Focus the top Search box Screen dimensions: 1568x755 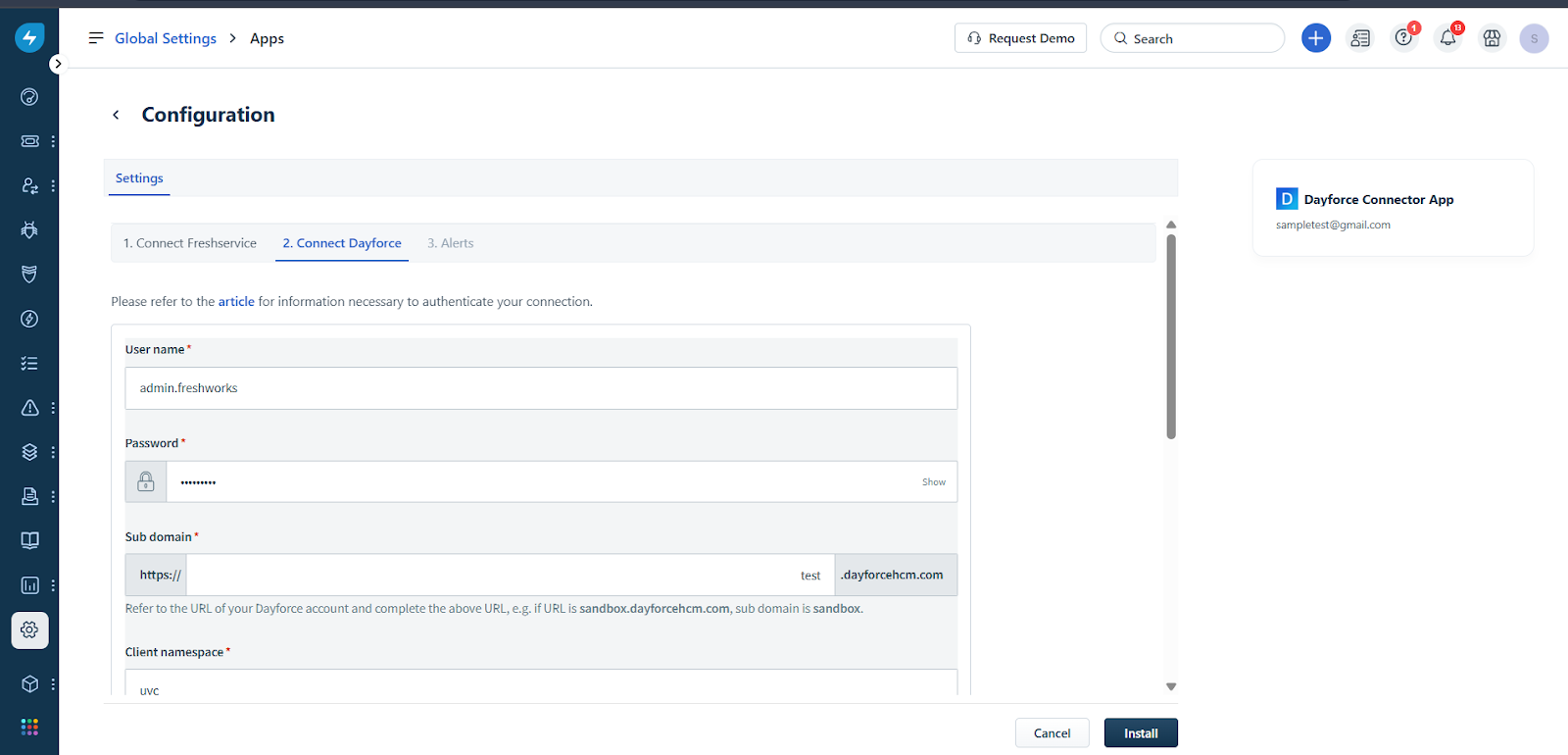coord(1193,38)
